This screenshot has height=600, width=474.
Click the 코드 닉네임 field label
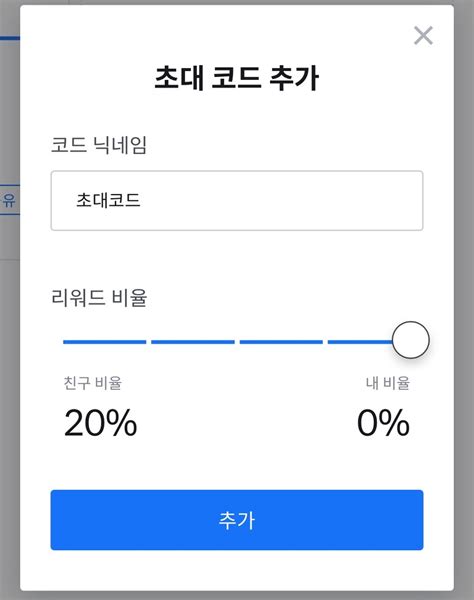[99, 145]
